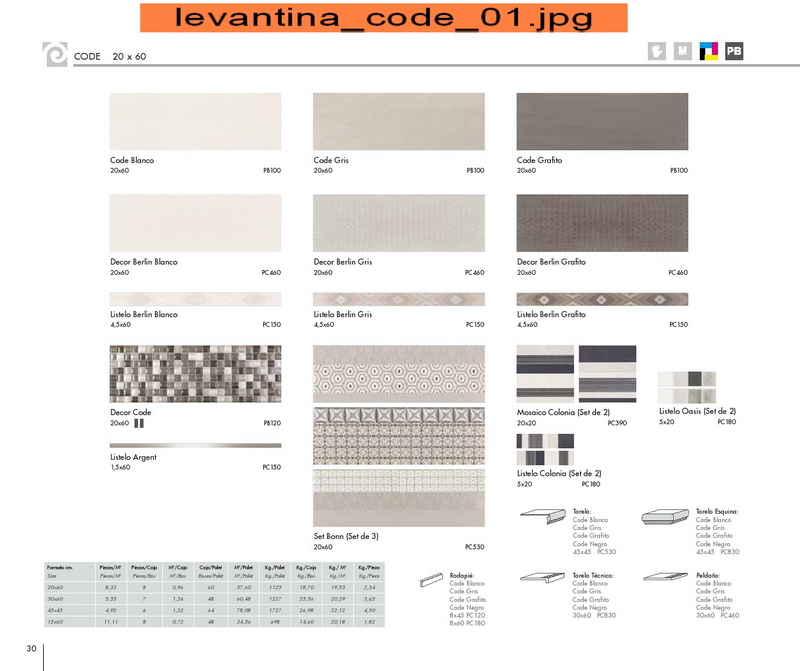The height and width of the screenshot is (671, 800).
Task: Click the small grid Set Bonn tile
Action: pos(399,498)
